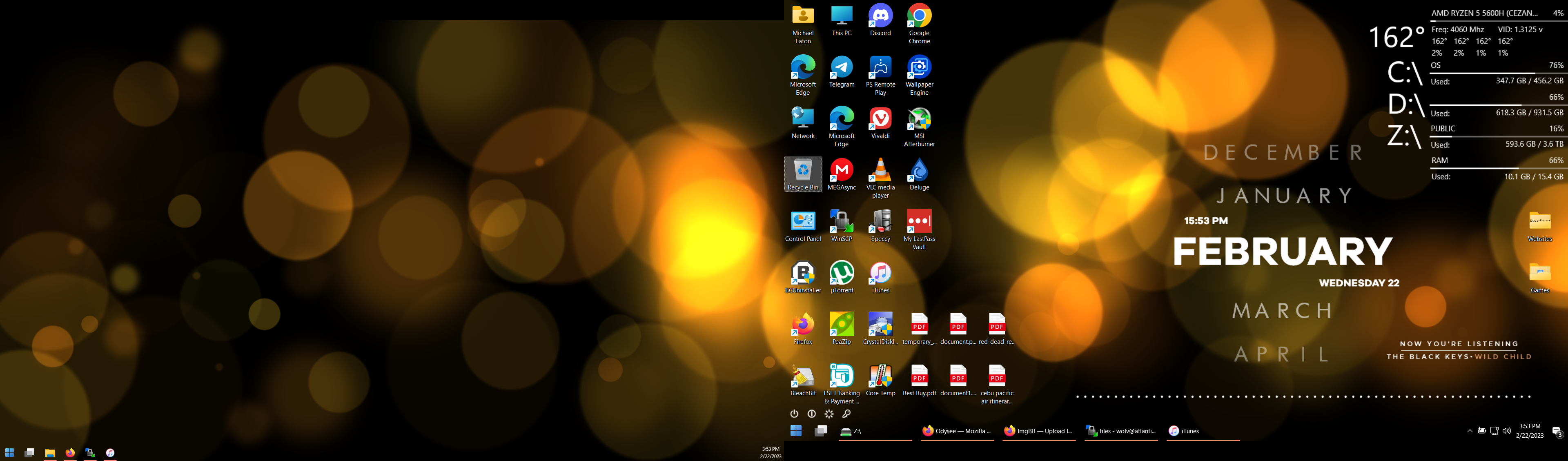Select the Best Buy.pdf file
The height and width of the screenshot is (461, 1568).
tap(919, 381)
